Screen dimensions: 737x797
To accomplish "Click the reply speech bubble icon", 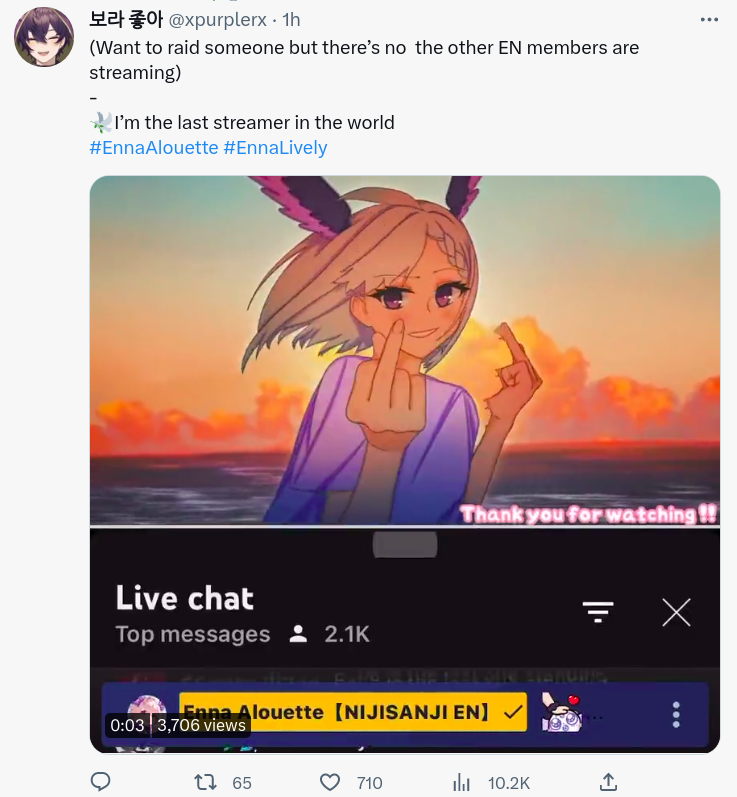I will point(100,782).
